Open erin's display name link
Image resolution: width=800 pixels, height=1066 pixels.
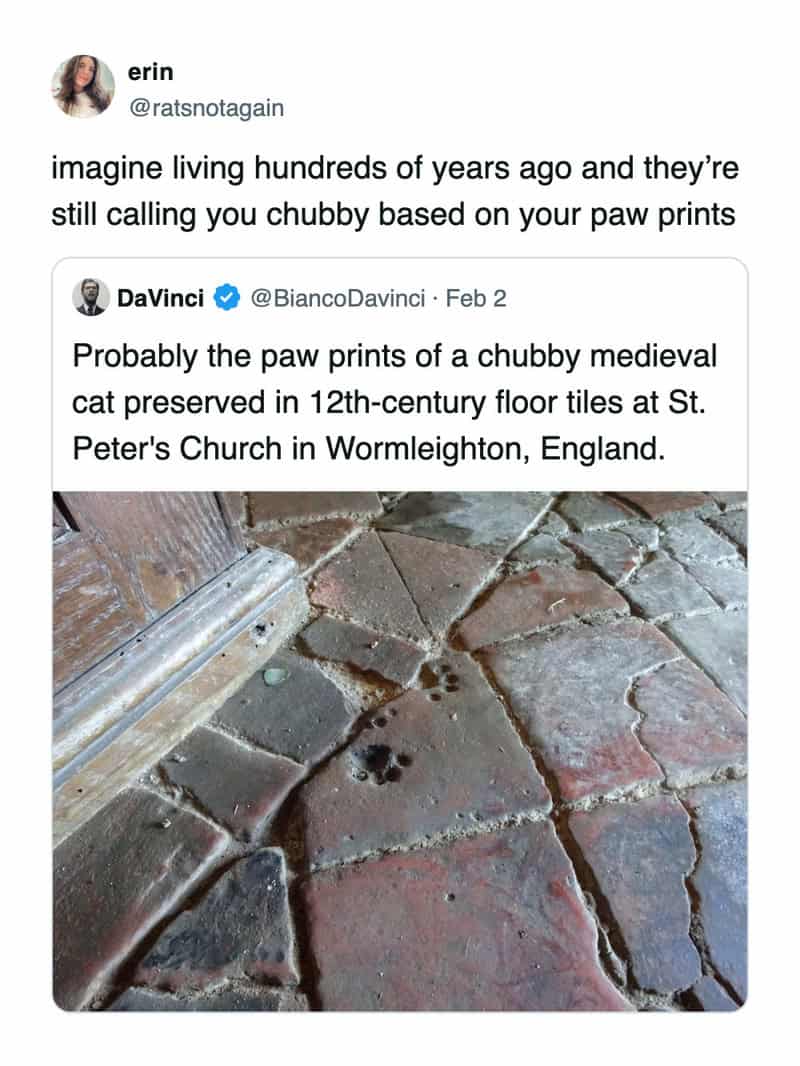(x=150, y=72)
